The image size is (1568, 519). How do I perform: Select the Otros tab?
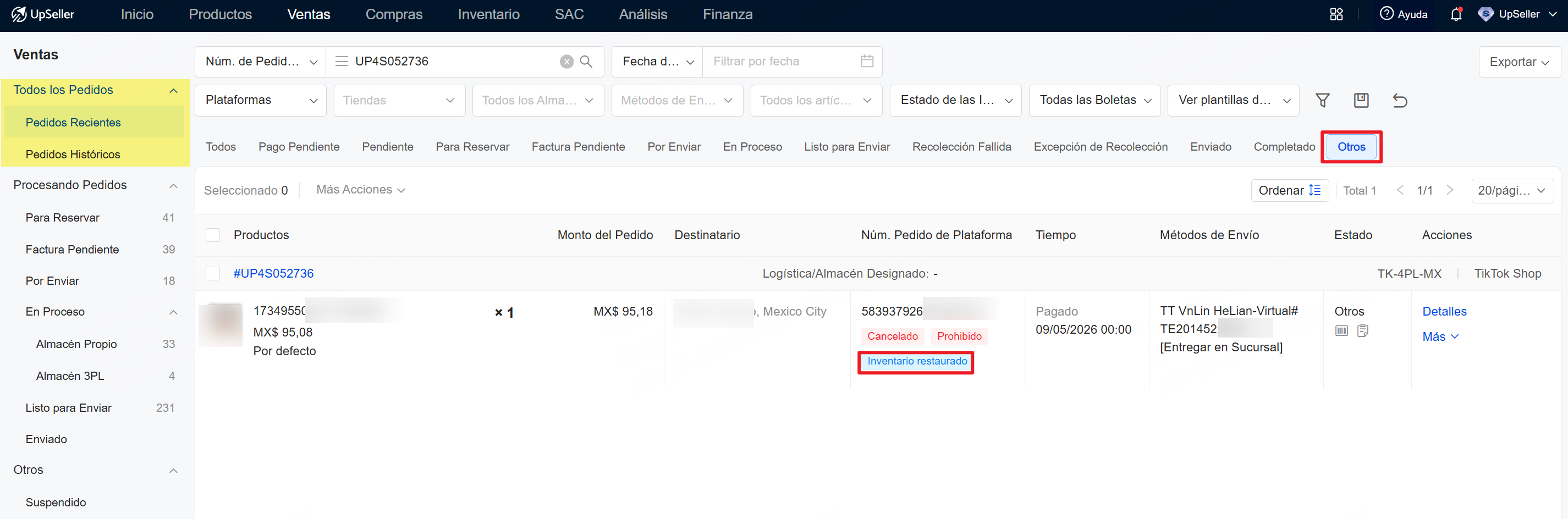(x=1351, y=147)
